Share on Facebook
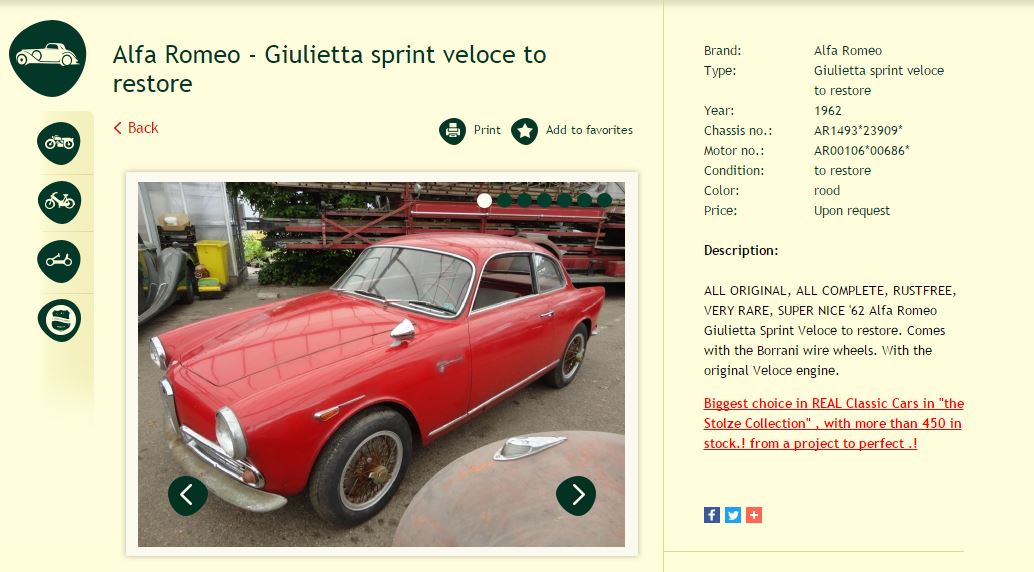The height and width of the screenshot is (572, 1034). click(712, 515)
